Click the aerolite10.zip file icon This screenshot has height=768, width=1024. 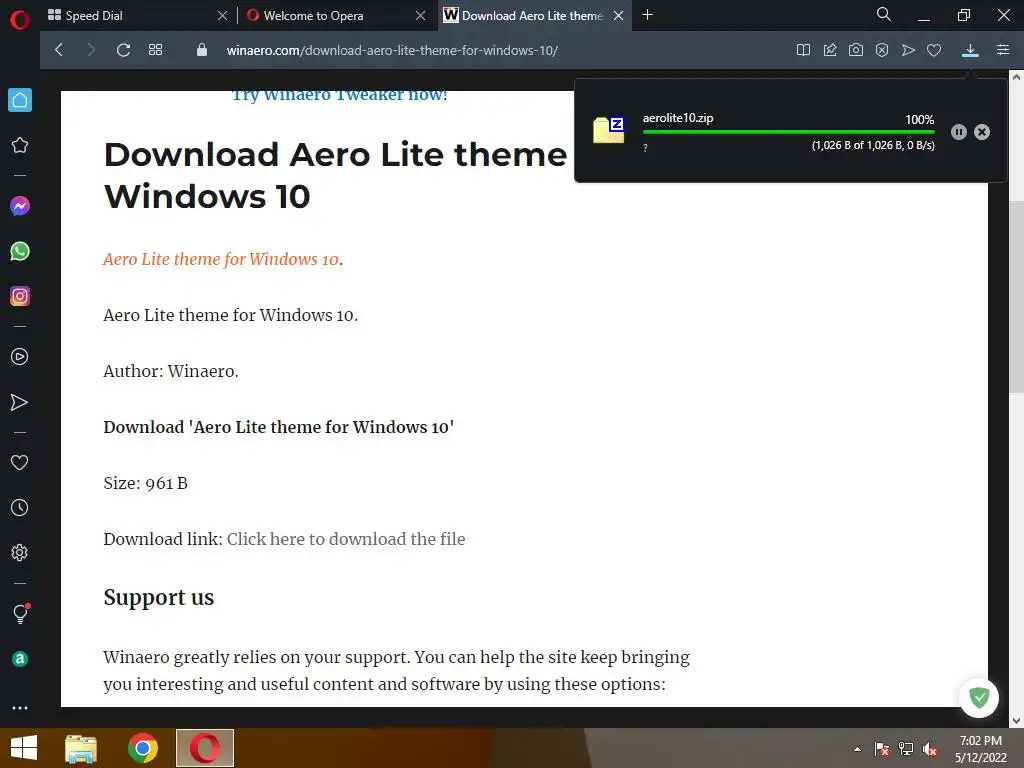tap(608, 129)
